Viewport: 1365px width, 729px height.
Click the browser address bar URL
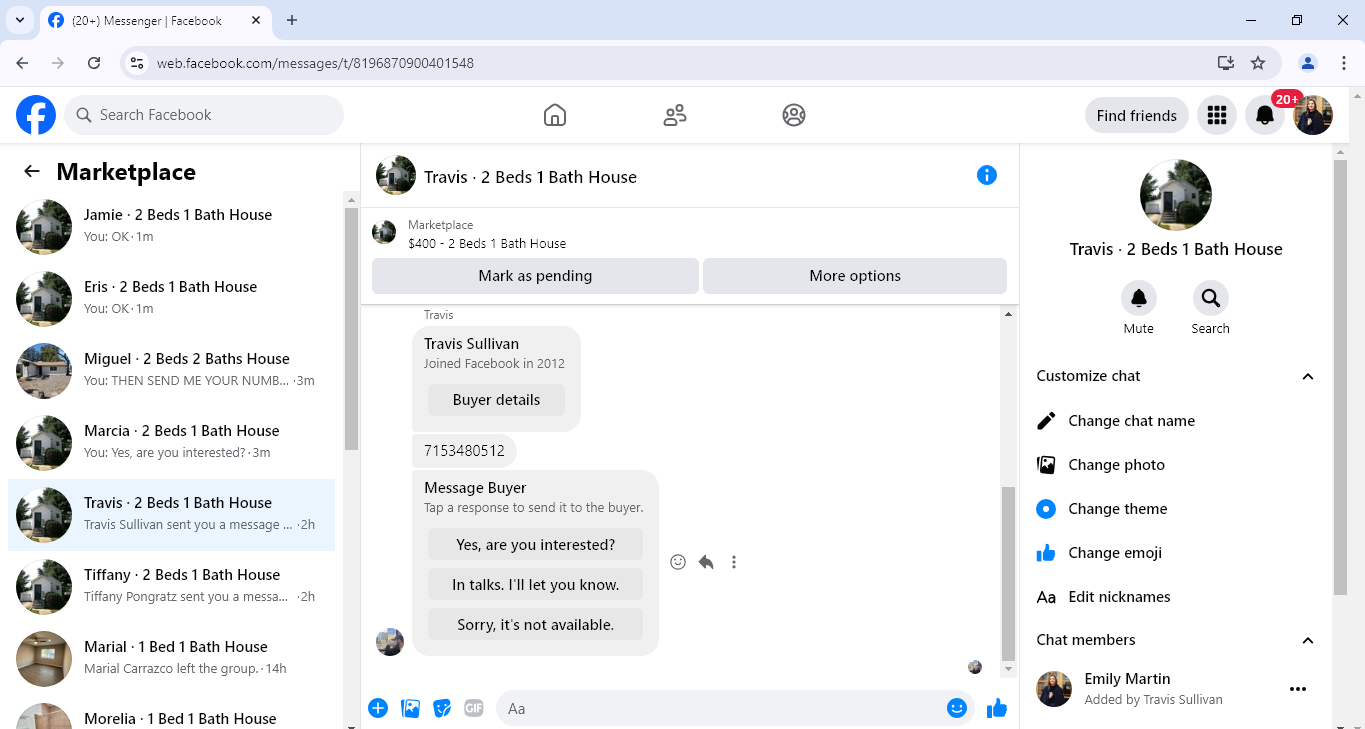coord(315,63)
